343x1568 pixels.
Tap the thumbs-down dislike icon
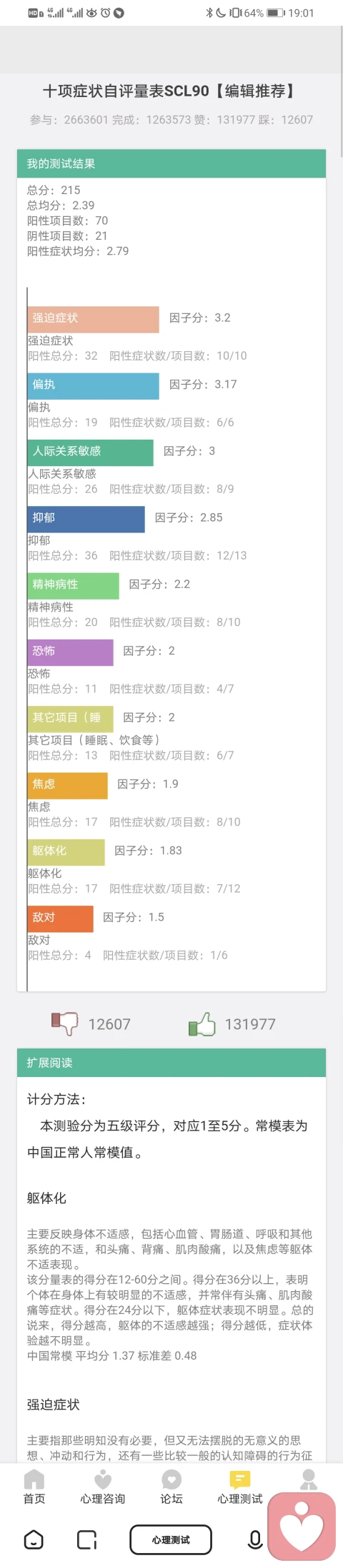(64, 1023)
